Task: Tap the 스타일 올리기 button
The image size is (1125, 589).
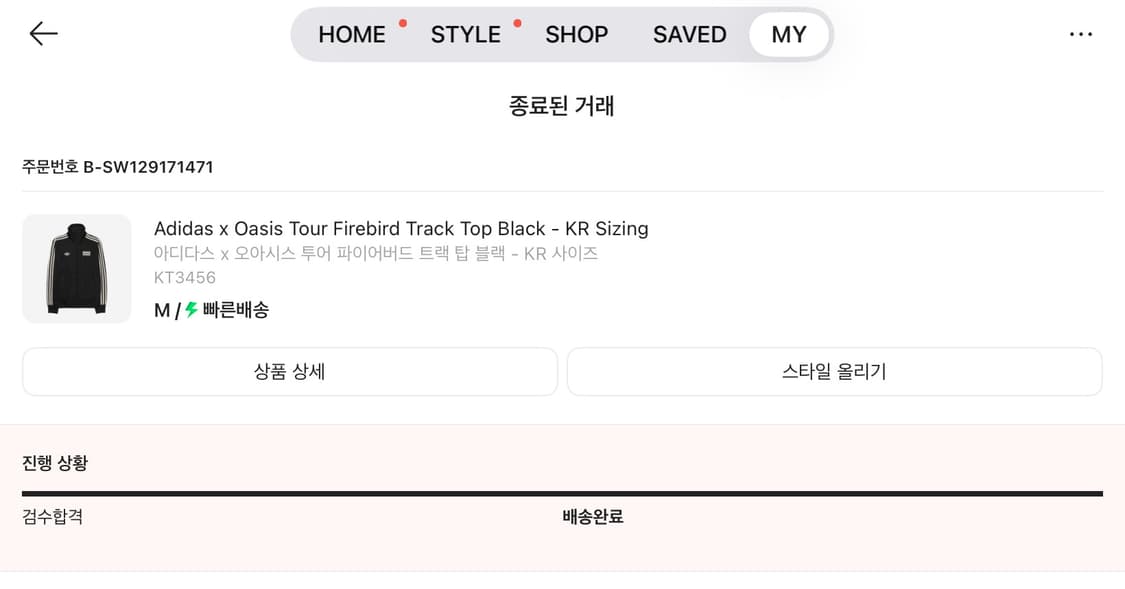Action: coord(834,372)
